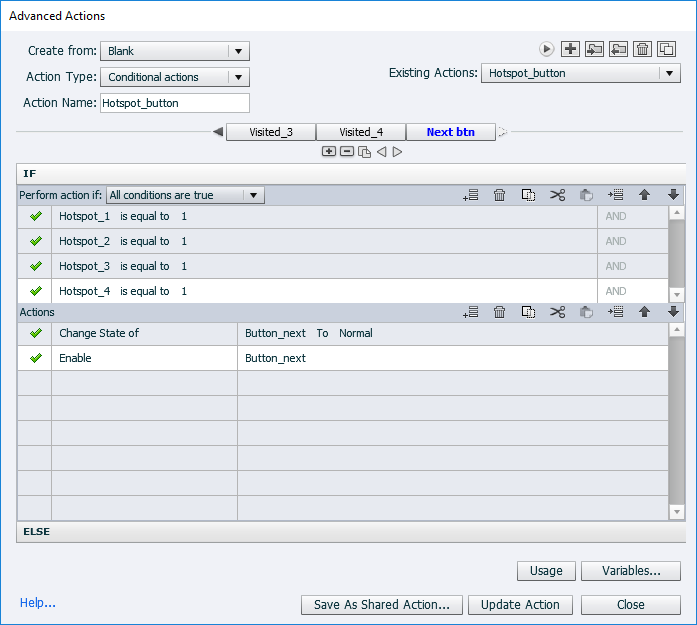Toggle the checkmark for the Hotspot_2 condition
This screenshot has width=697, height=625.
click(x=36, y=241)
